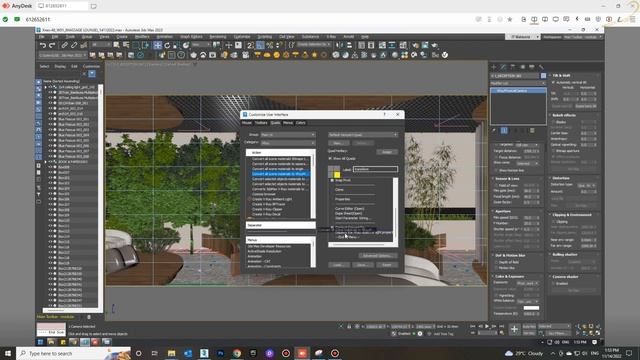Enable Clipping checkbox
The height and width of the screenshot is (360, 640).
point(553,222)
